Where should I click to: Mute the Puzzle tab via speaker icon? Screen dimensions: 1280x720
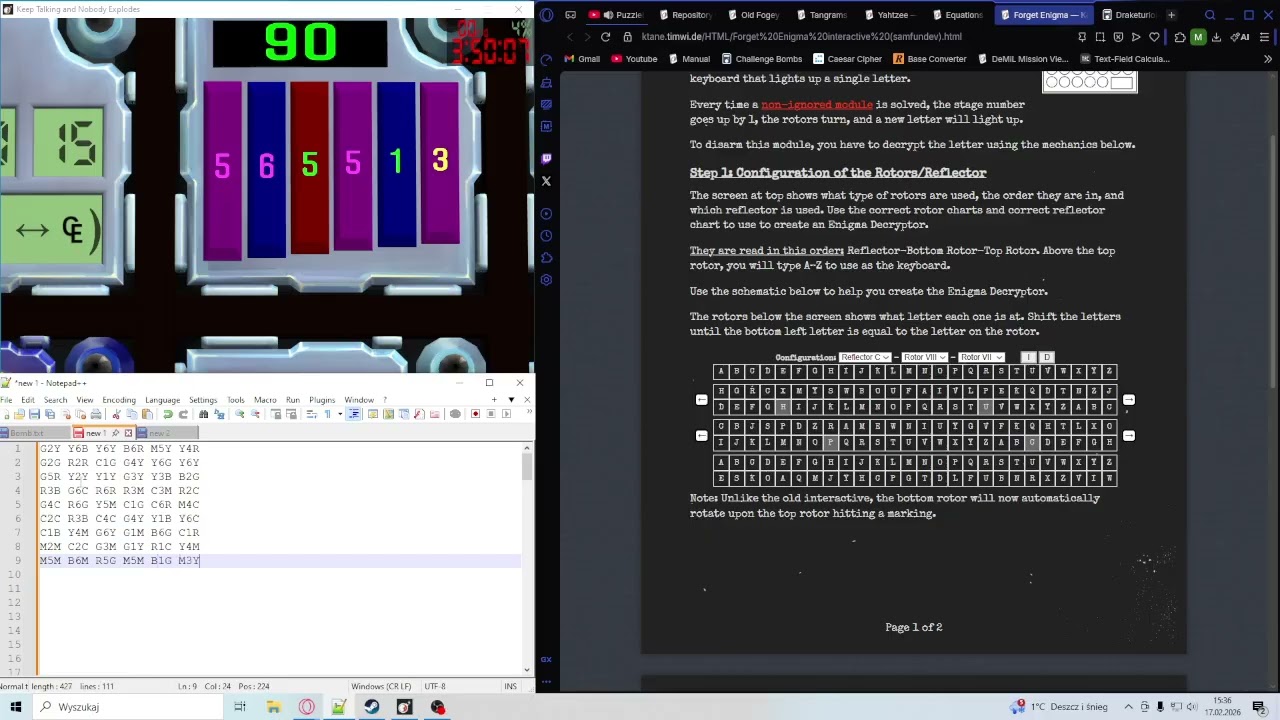click(x=608, y=15)
